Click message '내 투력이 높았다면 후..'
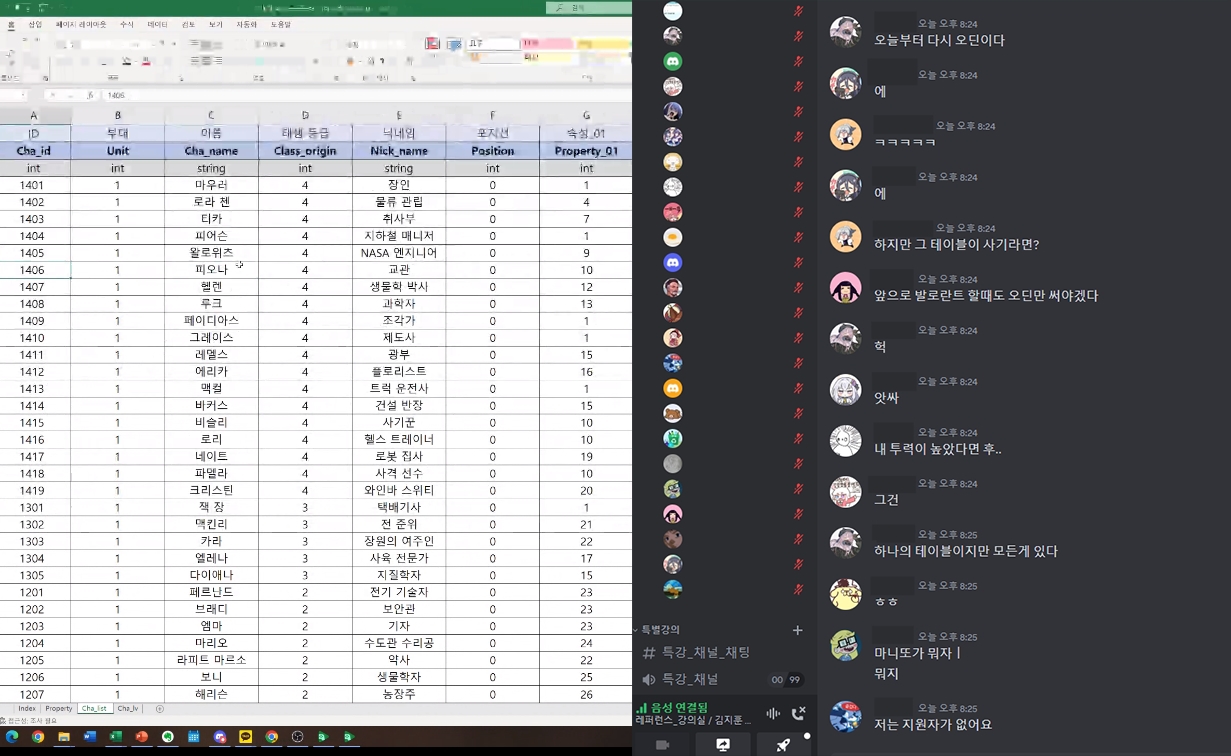This screenshot has width=1231, height=756. (x=938, y=449)
